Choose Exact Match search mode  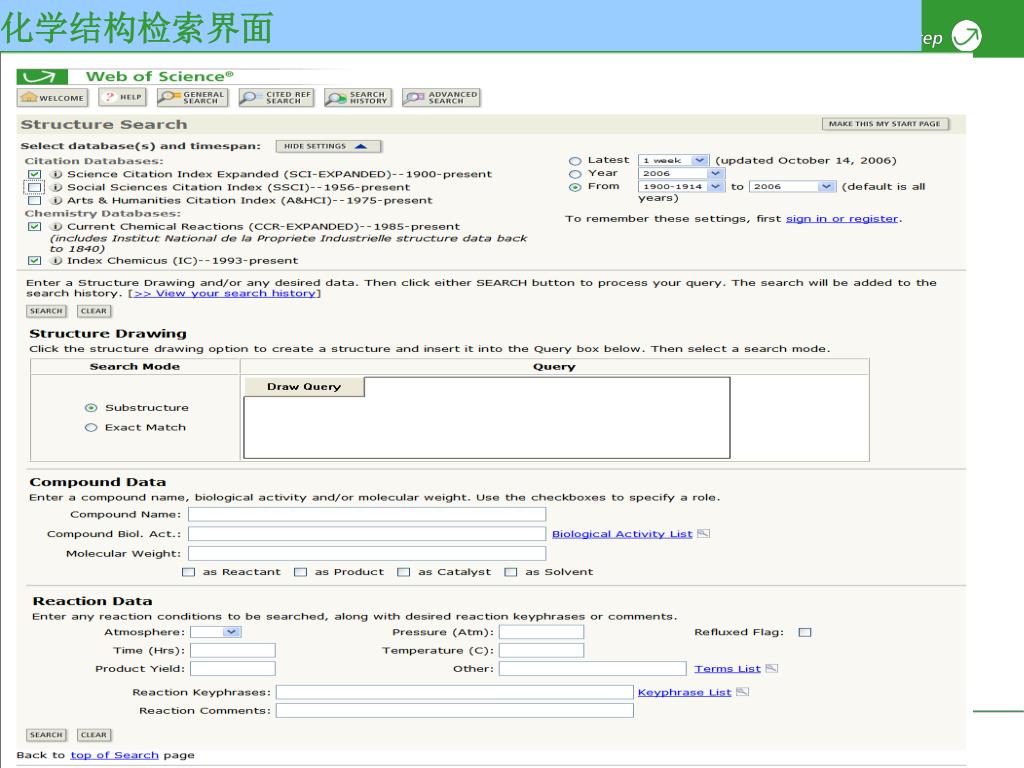point(91,427)
